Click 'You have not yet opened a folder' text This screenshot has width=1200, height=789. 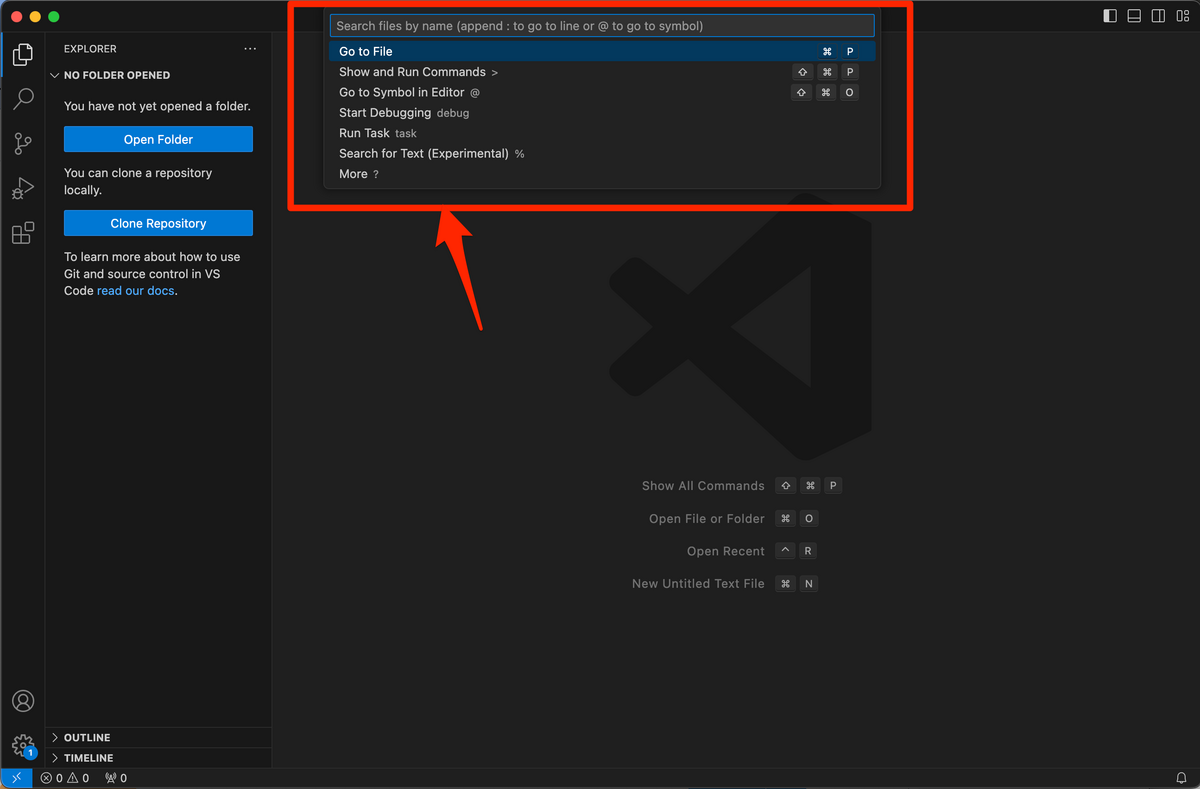click(157, 106)
